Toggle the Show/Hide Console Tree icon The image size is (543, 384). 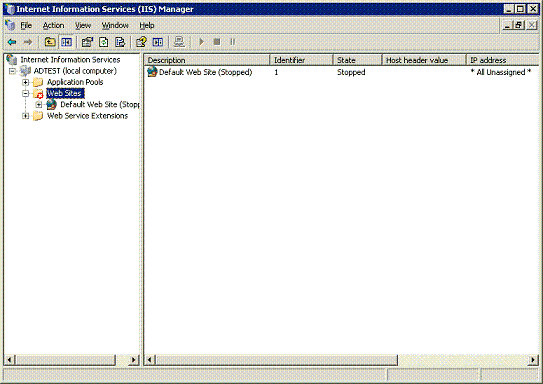click(66, 42)
